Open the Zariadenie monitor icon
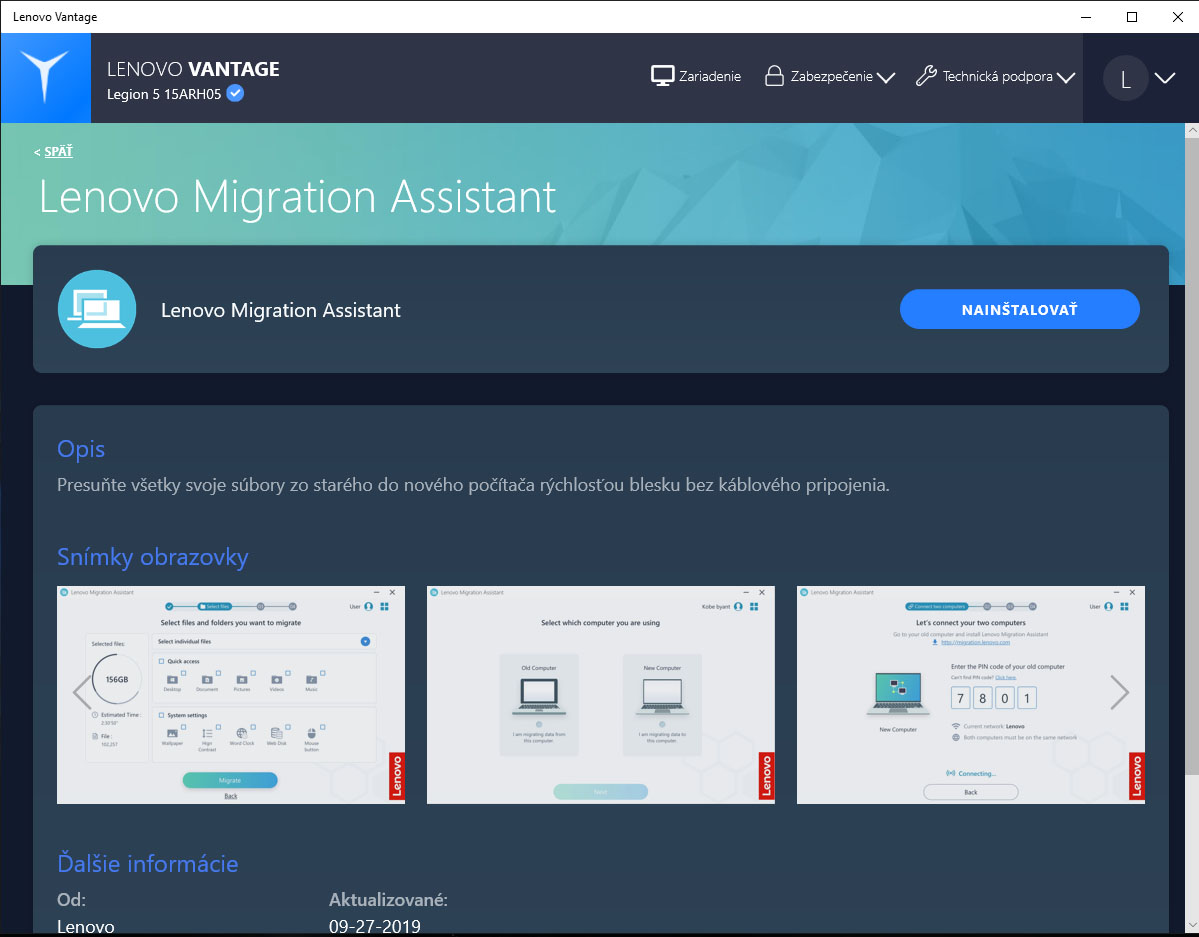This screenshot has height=937, width=1199. point(662,76)
